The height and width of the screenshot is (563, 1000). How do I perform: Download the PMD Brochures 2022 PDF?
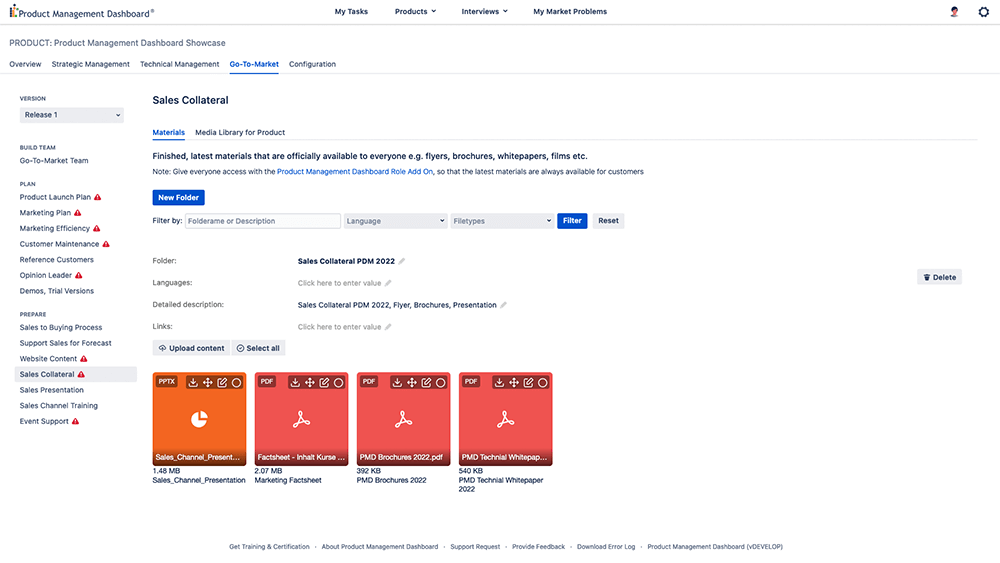[397, 383]
